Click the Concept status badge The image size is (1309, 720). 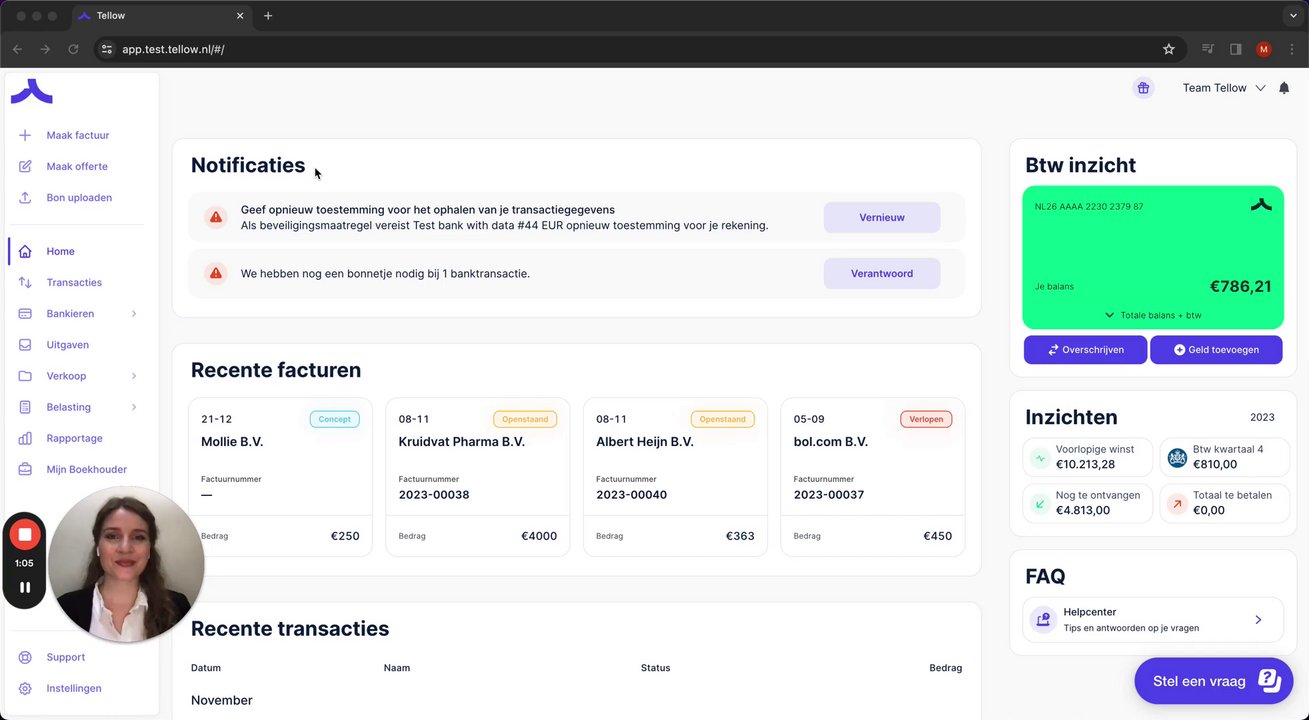tap(334, 419)
